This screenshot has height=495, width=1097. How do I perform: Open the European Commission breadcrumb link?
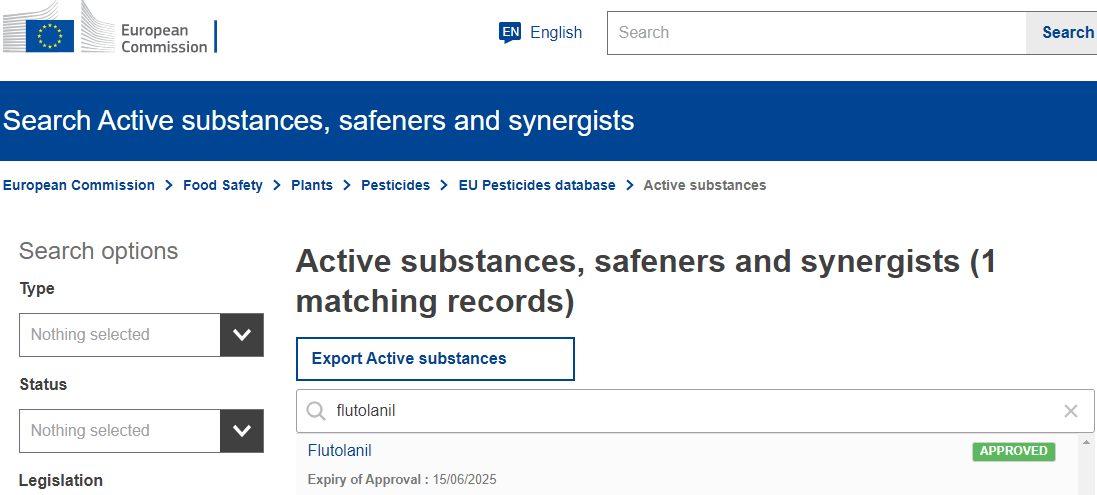[78, 185]
